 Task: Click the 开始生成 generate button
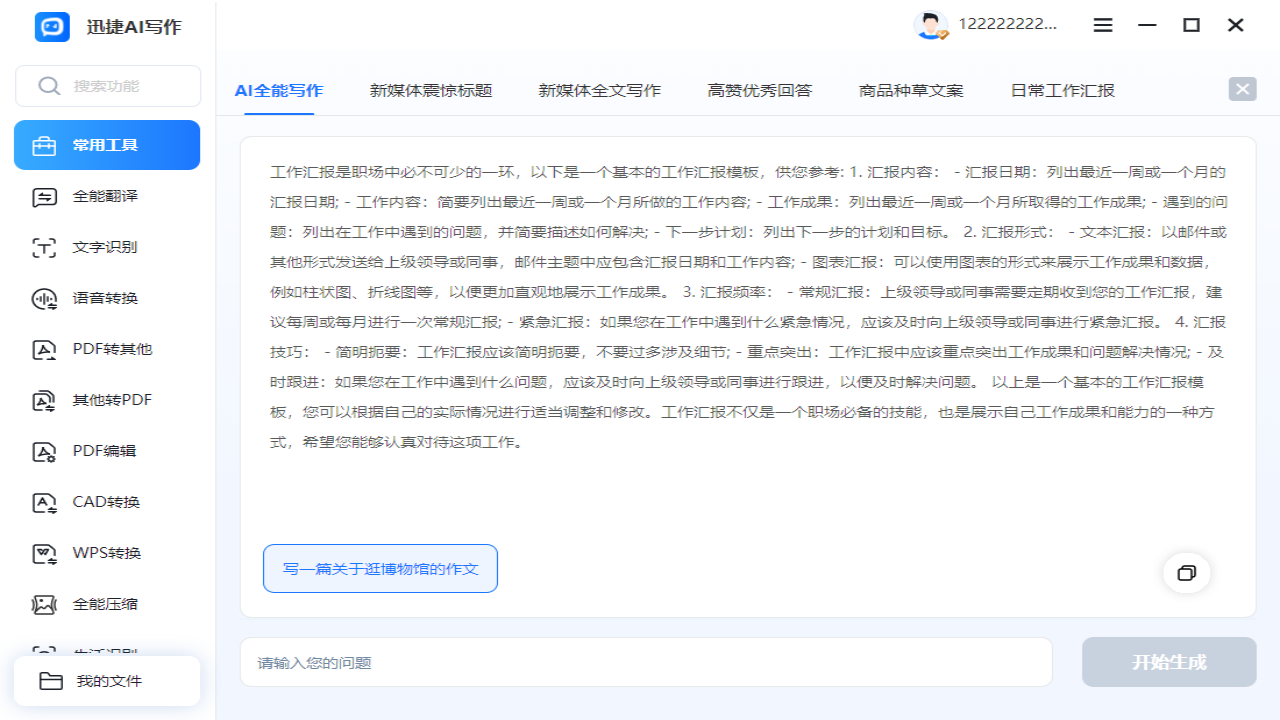1168,661
